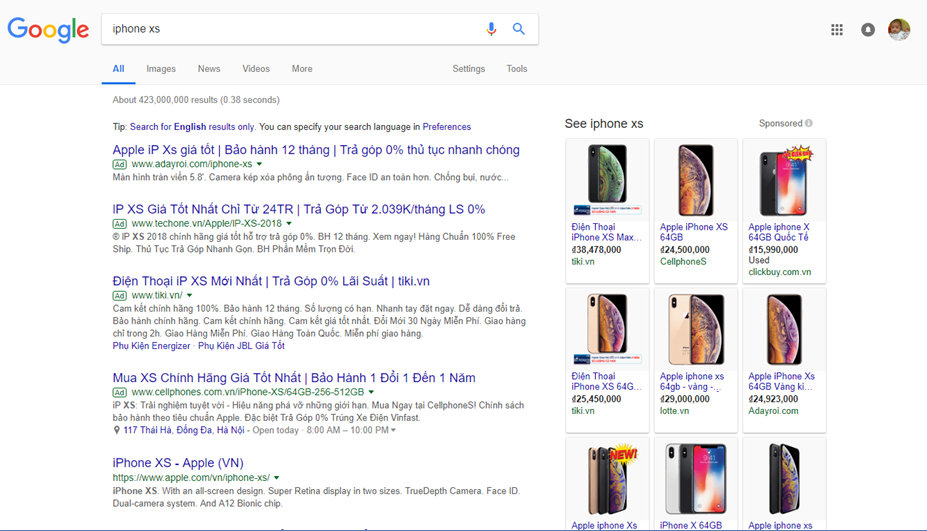Switch to the Videos tab
This screenshot has height=531, width=927.
click(256, 69)
